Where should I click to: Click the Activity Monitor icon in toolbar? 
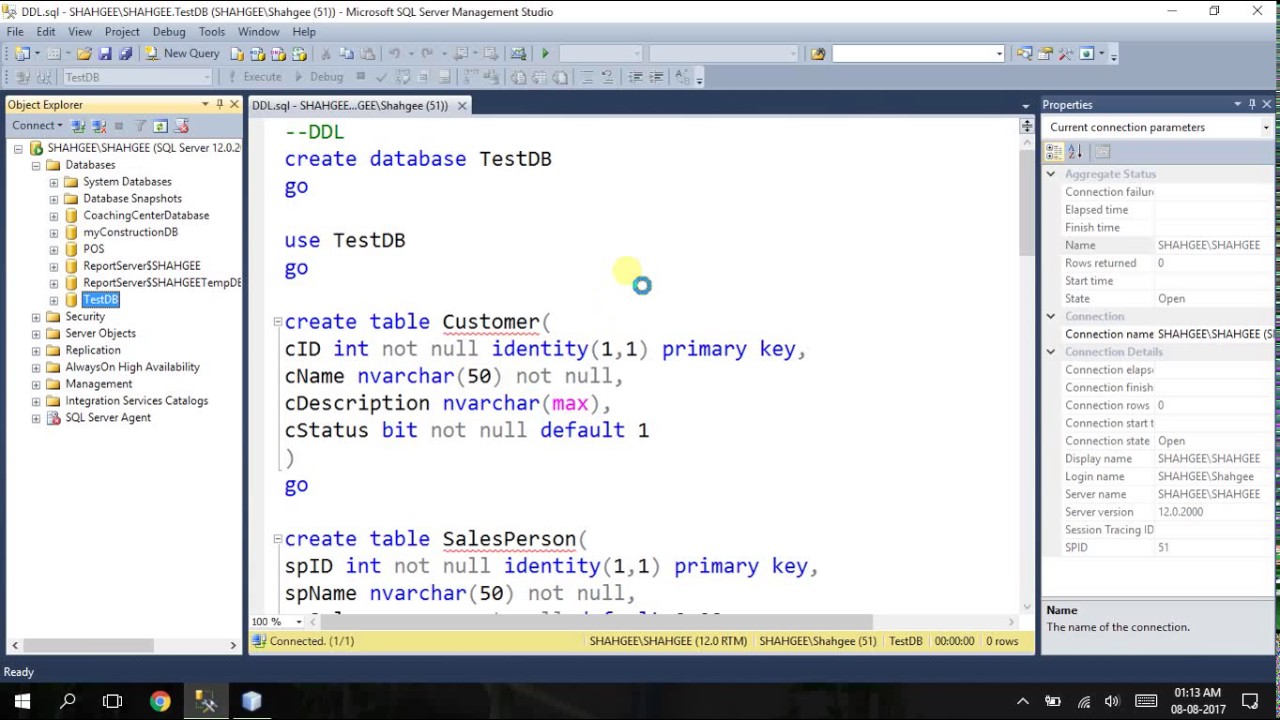[x=518, y=53]
